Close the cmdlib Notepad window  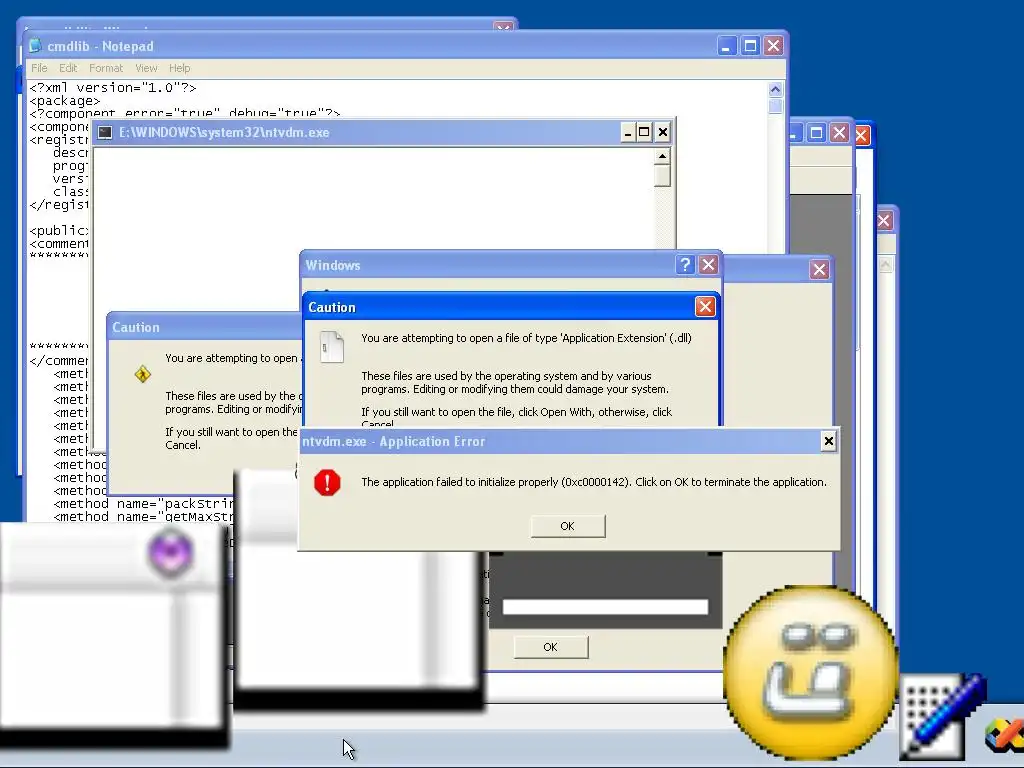pyautogui.click(x=773, y=46)
